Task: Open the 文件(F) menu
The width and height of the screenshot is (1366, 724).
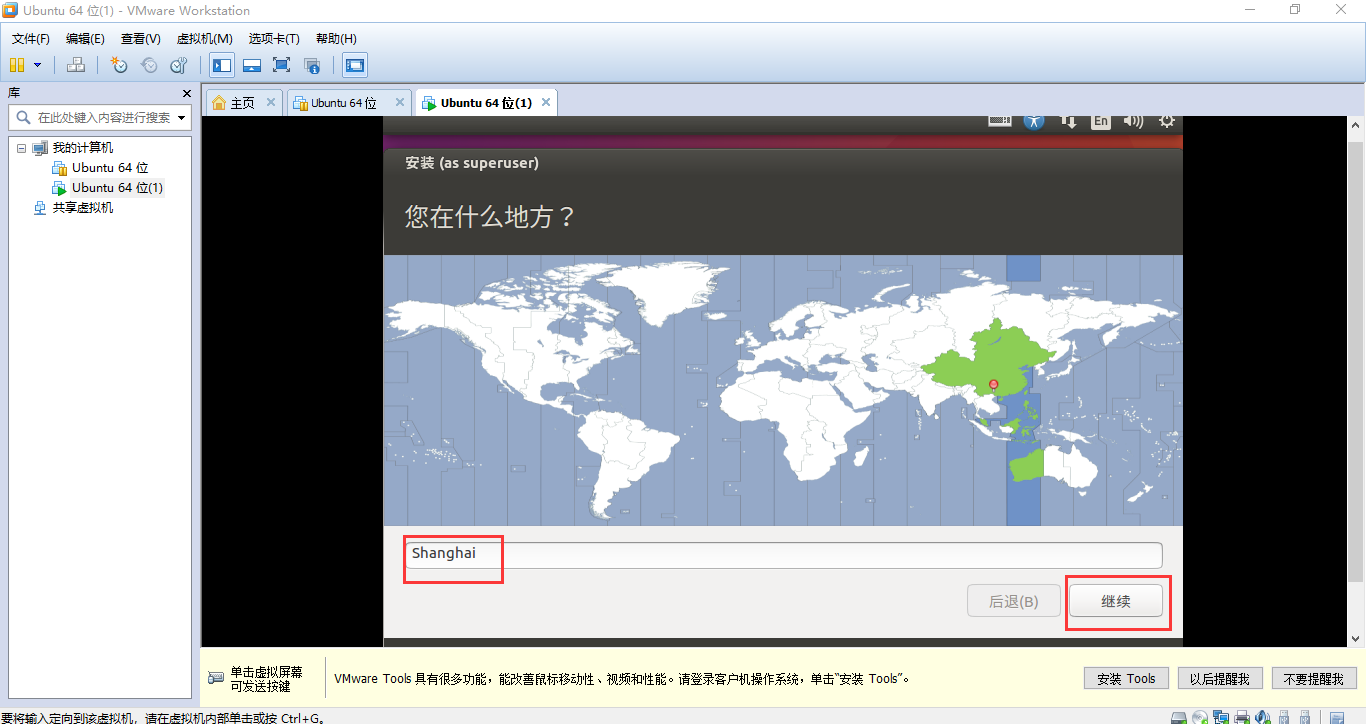Action: pyautogui.click(x=31, y=39)
